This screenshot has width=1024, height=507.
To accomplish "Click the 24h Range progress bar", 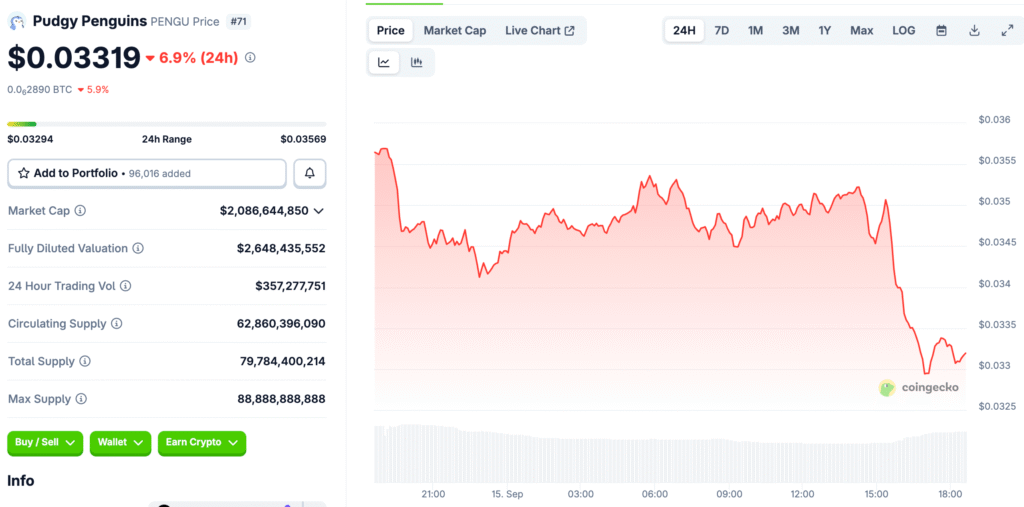I will pos(167,123).
